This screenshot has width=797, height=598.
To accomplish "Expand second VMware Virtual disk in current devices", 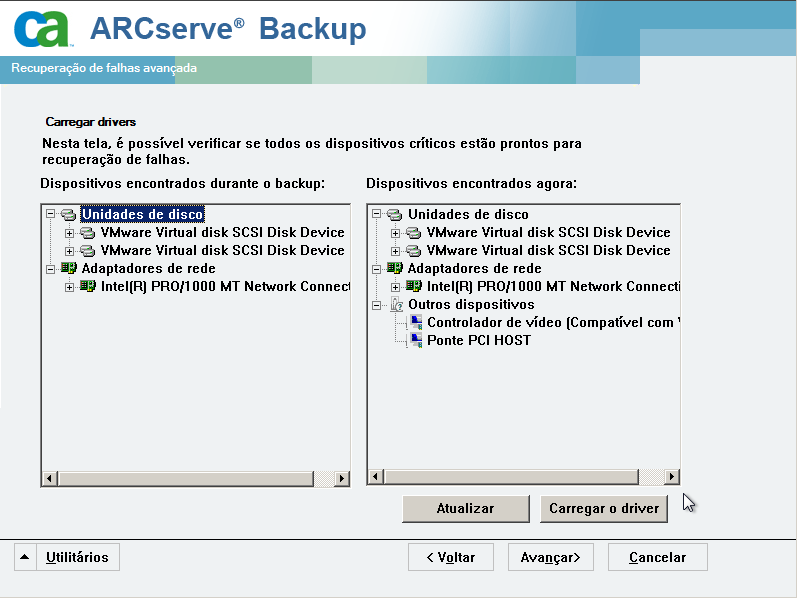I will point(395,251).
